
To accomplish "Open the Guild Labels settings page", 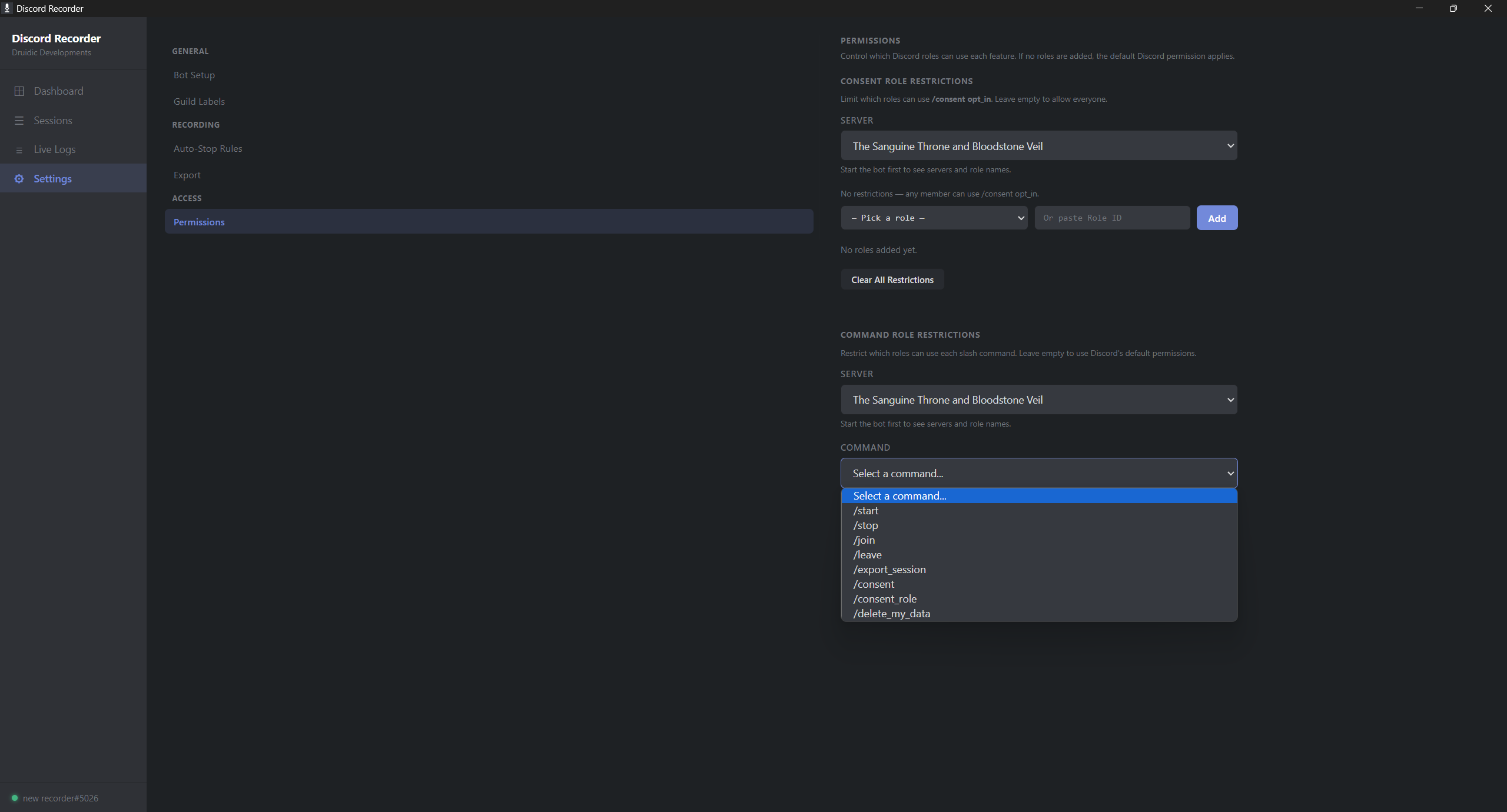I will pyautogui.click(x=199, y=101).
